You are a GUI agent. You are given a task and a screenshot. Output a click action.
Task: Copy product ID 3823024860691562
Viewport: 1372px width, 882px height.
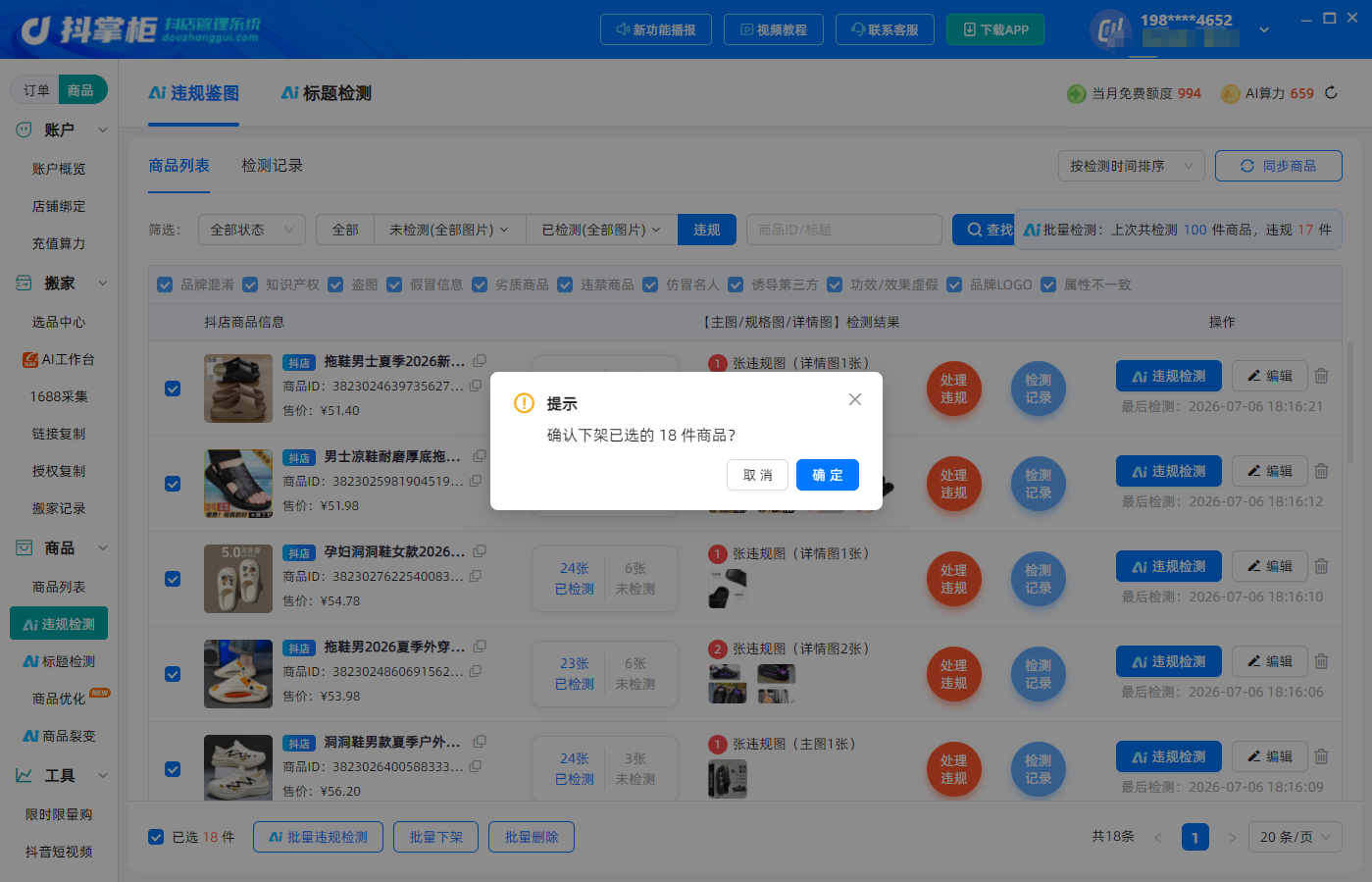[x=476, y=671]
